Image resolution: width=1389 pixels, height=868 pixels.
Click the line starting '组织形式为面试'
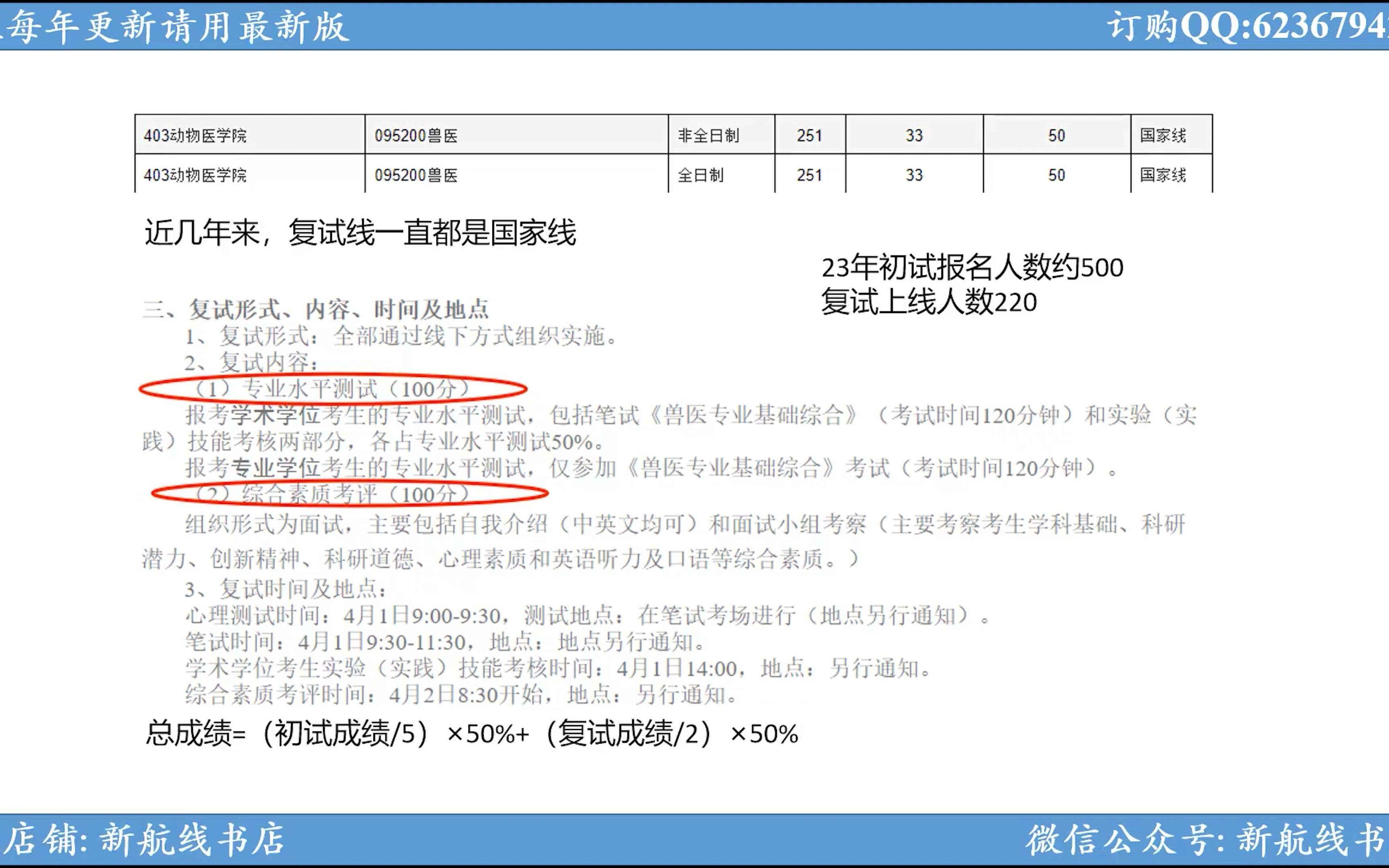coord(685,524)
